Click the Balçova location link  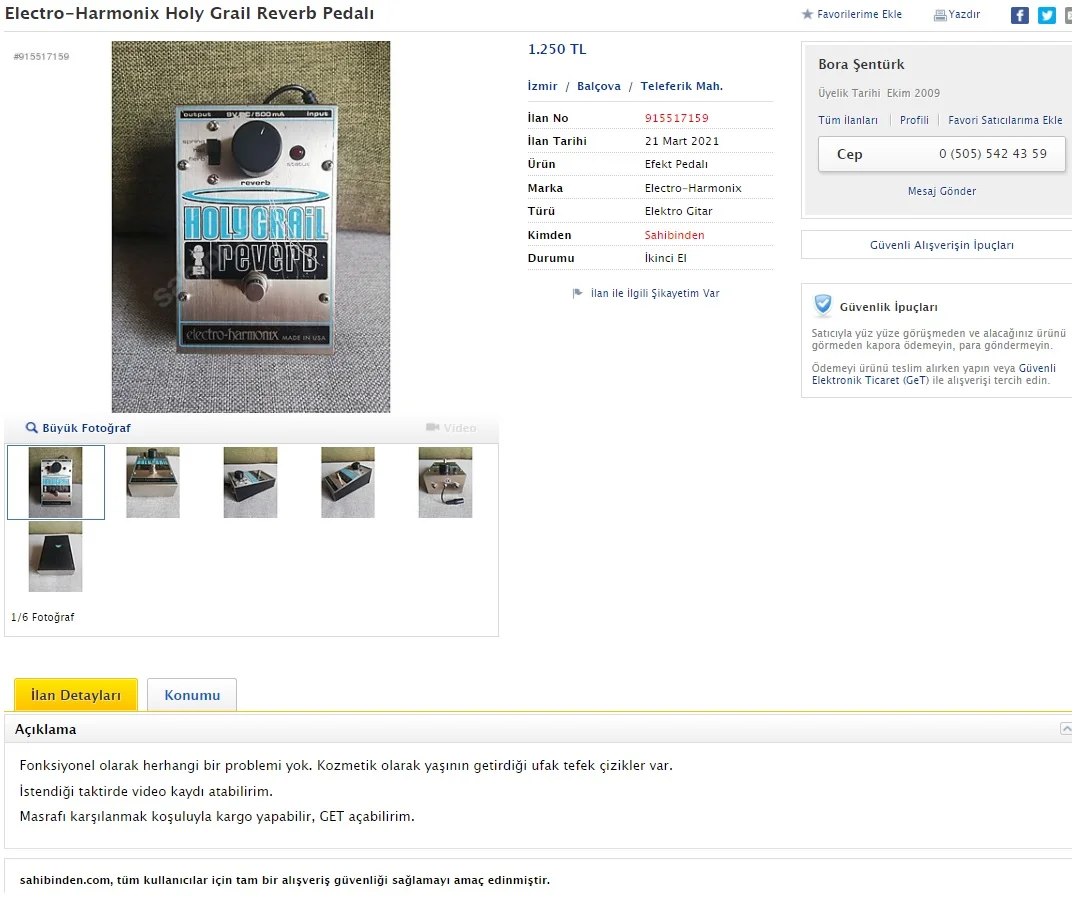click(599, 85)
